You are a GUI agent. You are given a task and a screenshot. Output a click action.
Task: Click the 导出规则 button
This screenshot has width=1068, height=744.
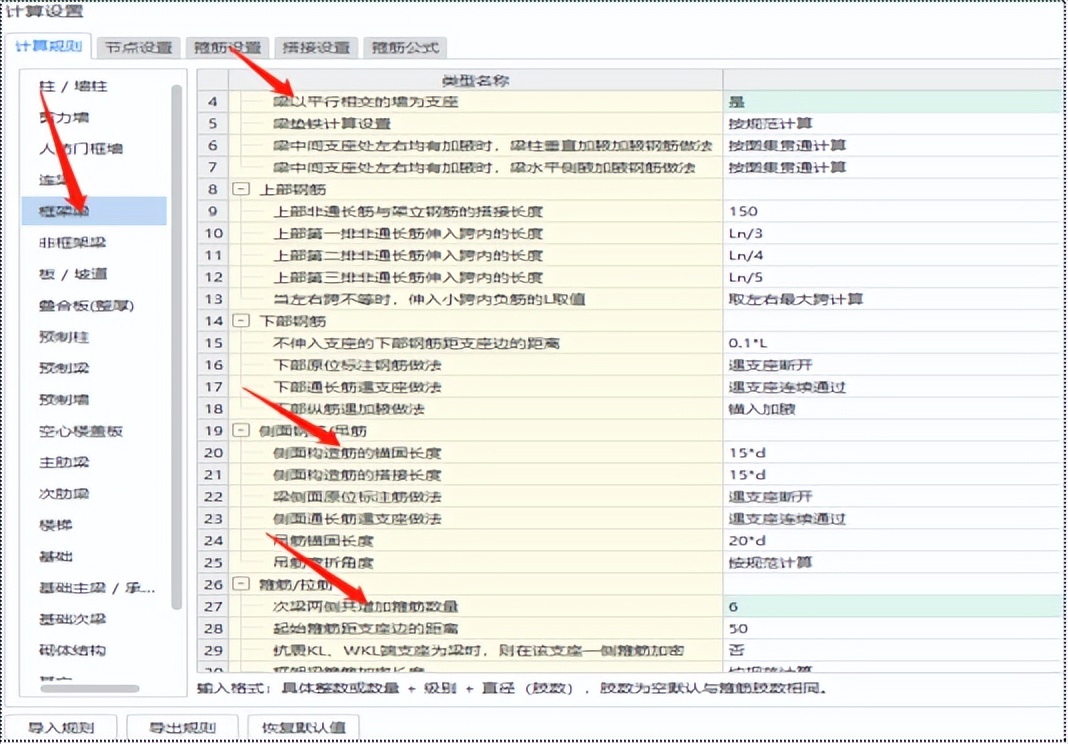click(182, 727)
